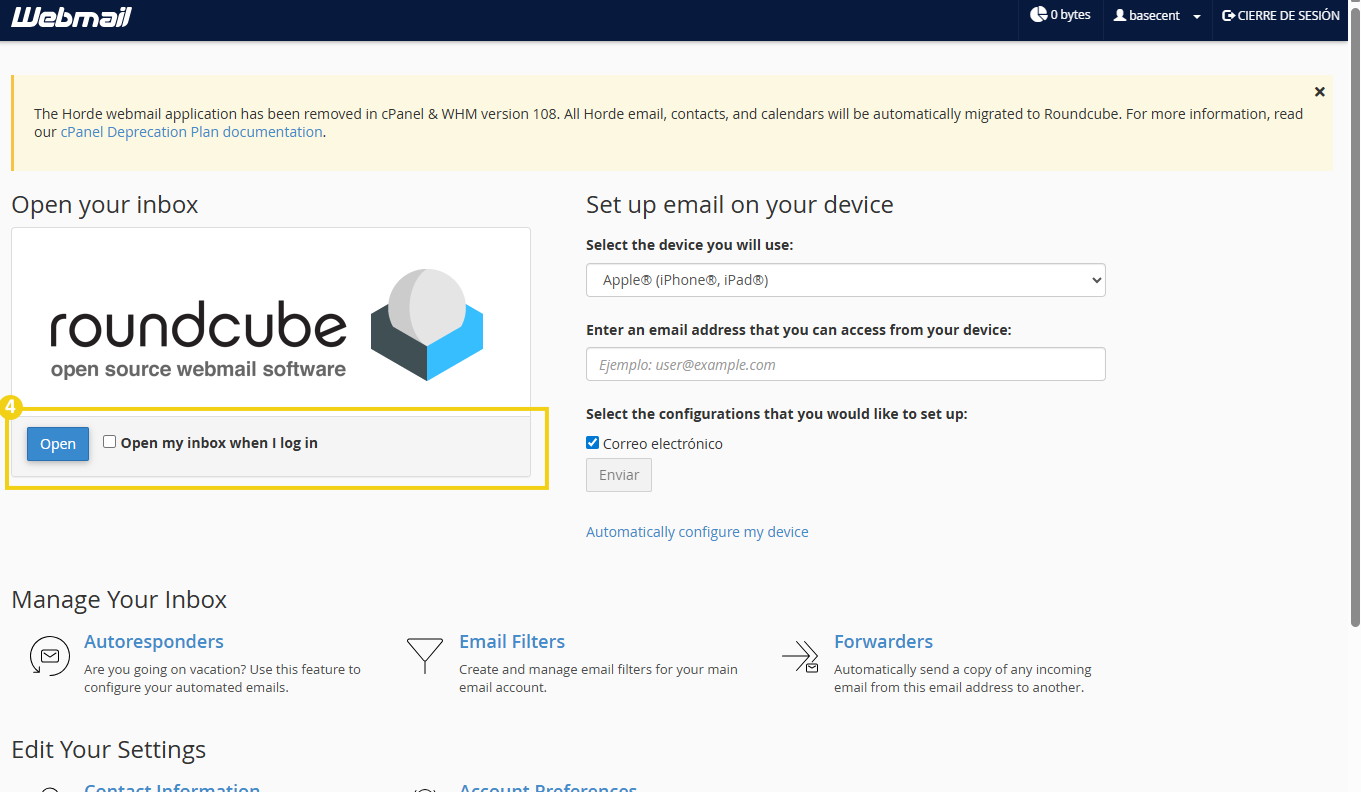The height and width of the screenshot is (792, 1361).
Task: Click the Open your inbox heading
Action: click(x=105, y=205)
